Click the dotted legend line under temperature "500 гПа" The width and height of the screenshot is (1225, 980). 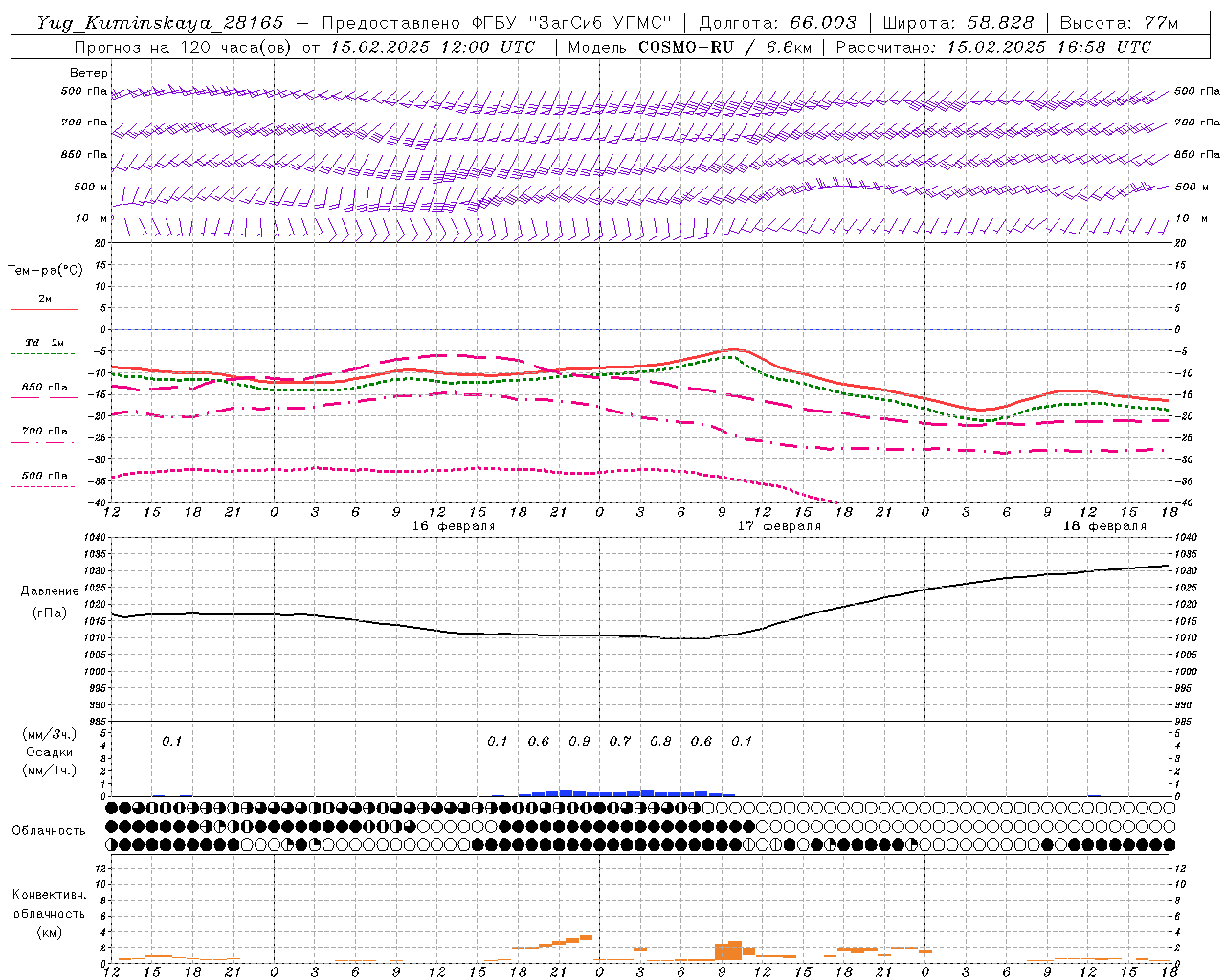pyautogui.click(x=42, y=487)
